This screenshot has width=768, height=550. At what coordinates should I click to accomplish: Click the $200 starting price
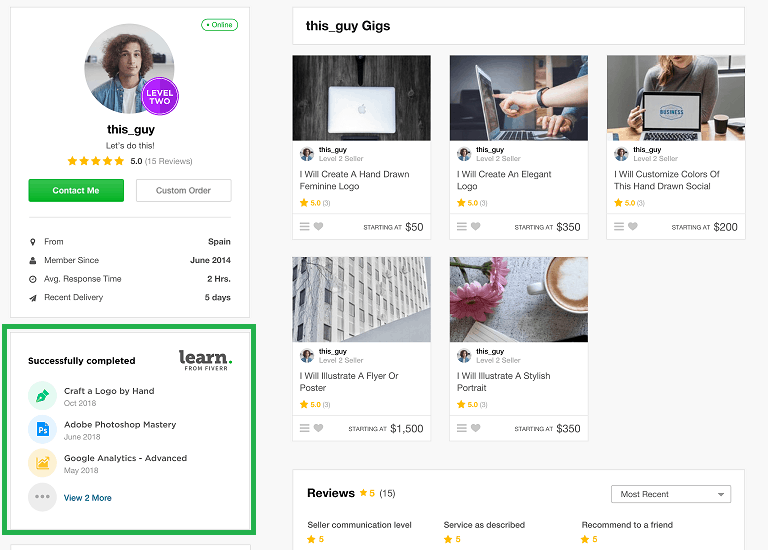click(x=725, y=227)
